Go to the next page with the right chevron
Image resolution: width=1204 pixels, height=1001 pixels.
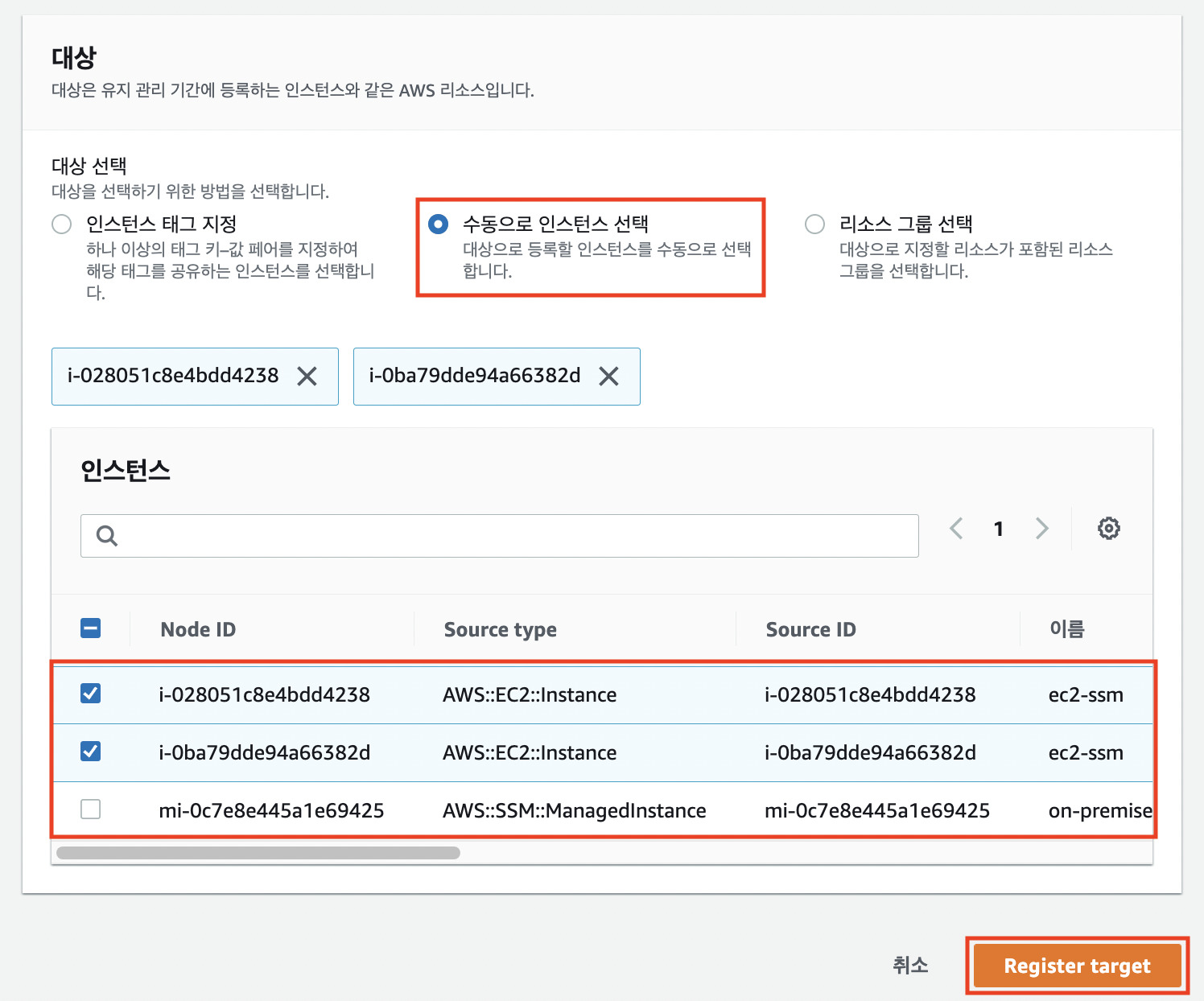coord(1041,529)
